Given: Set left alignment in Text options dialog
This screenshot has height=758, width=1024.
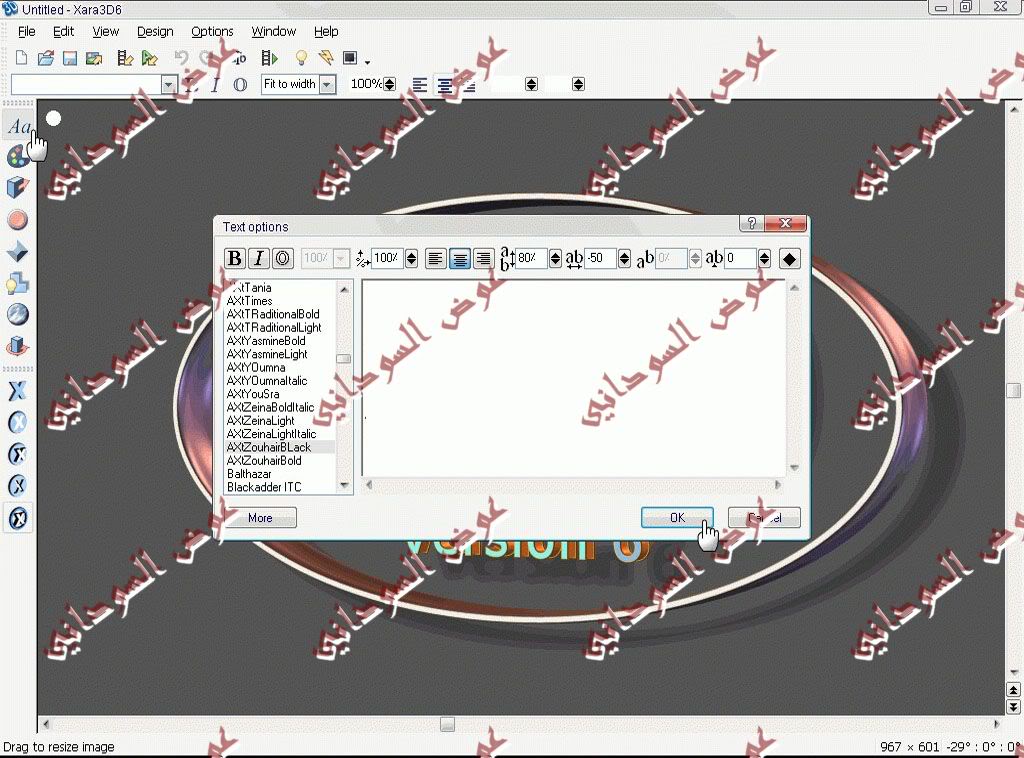Looking at the screenshot, I should [x=436, y=259].
